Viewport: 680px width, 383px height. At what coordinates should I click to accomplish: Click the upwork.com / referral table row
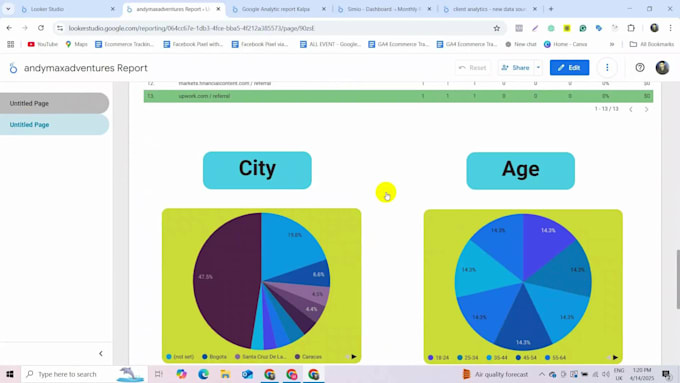pos(398,96)
